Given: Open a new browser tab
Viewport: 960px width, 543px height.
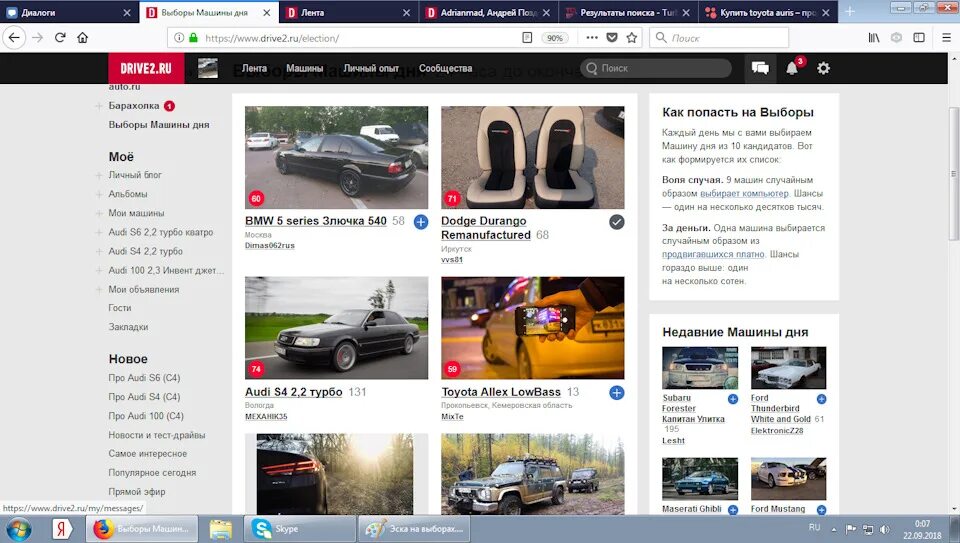Looking at the screenshot, I should click(849, 12).
